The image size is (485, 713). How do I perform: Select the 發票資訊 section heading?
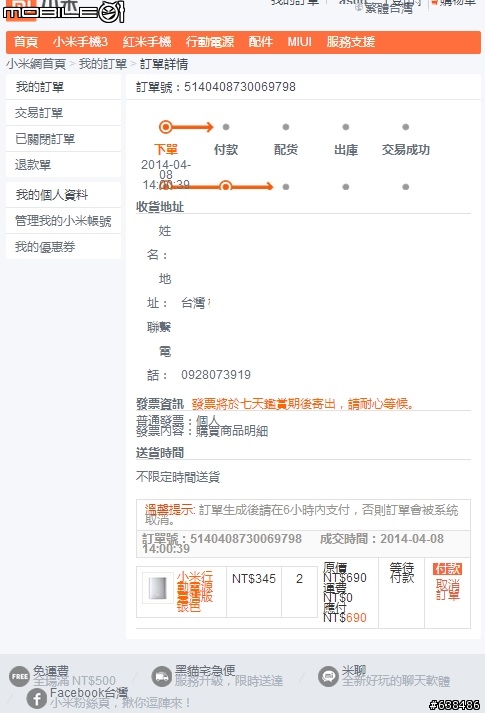tap(160, 404)
